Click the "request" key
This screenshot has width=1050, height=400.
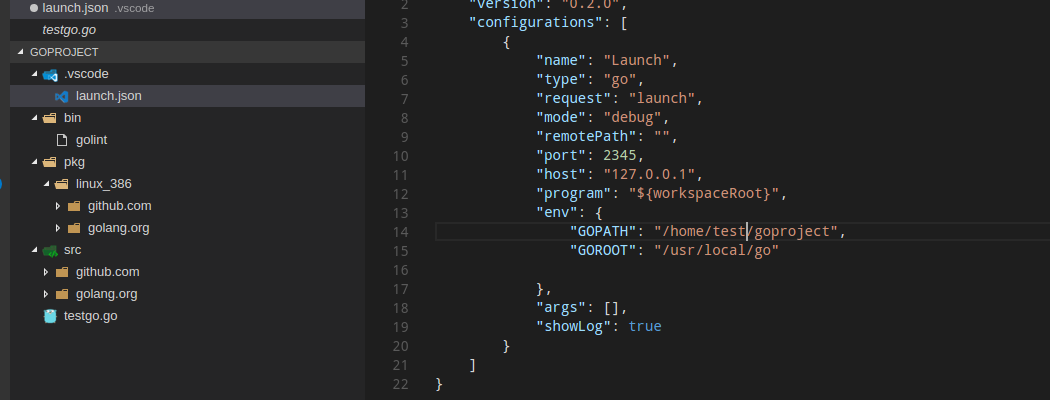click(x=574, y=98)
